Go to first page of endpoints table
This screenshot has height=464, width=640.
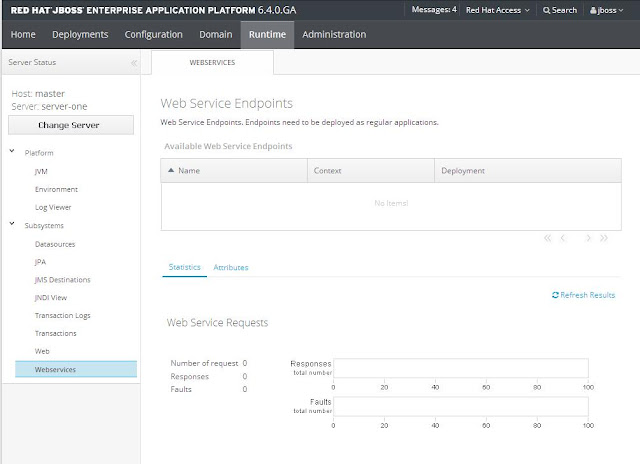[x=547, y=238]
